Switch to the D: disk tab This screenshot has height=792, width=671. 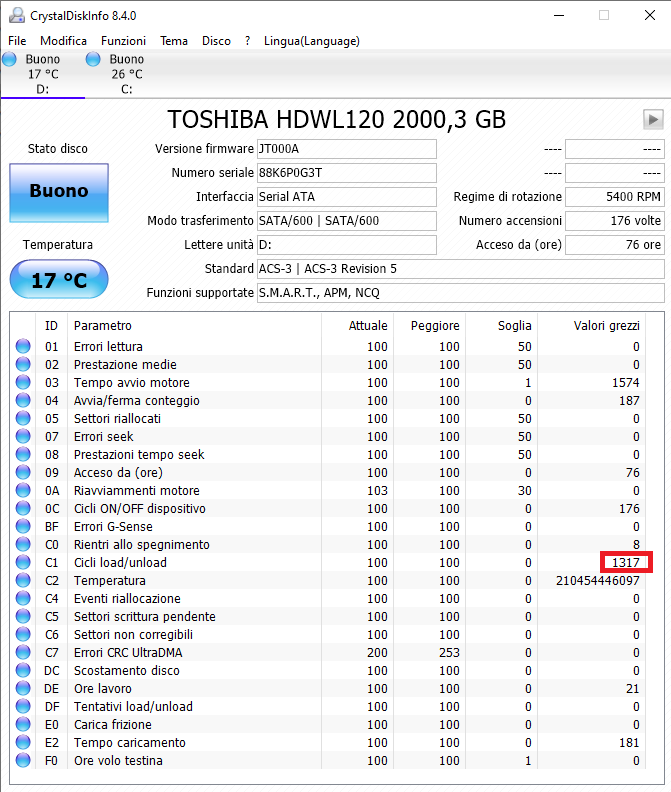(x=43, y=74)
